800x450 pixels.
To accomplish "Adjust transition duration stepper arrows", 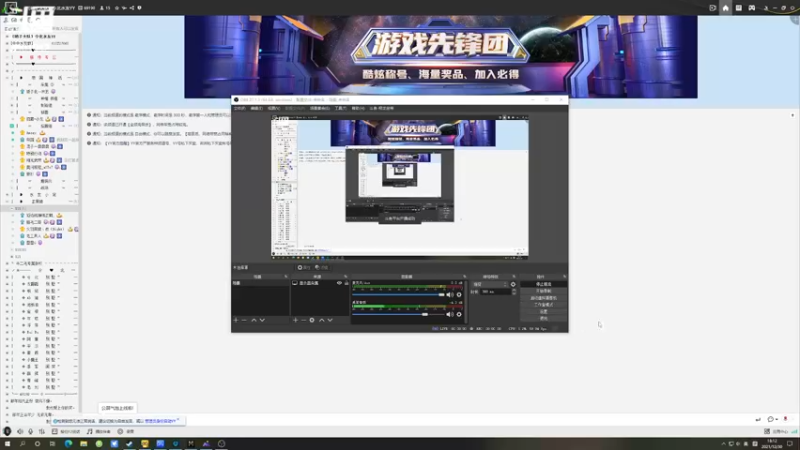I will pos(514,291).
